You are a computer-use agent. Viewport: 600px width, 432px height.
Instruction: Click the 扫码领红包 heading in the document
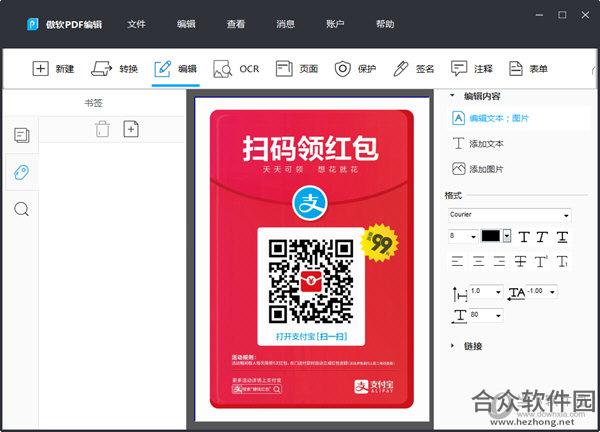(x=310, y=148)
